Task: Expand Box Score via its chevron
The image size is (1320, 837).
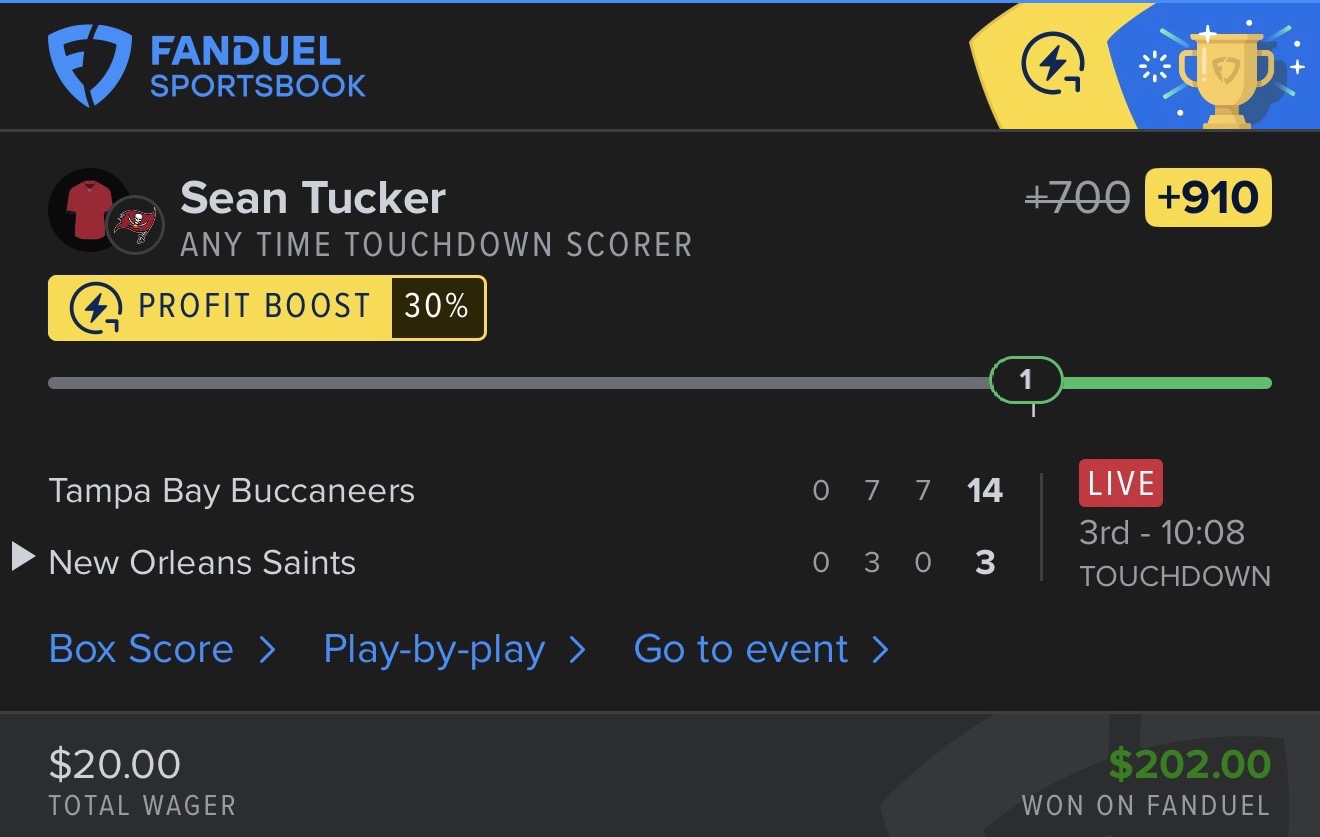Action: [267, 651]
